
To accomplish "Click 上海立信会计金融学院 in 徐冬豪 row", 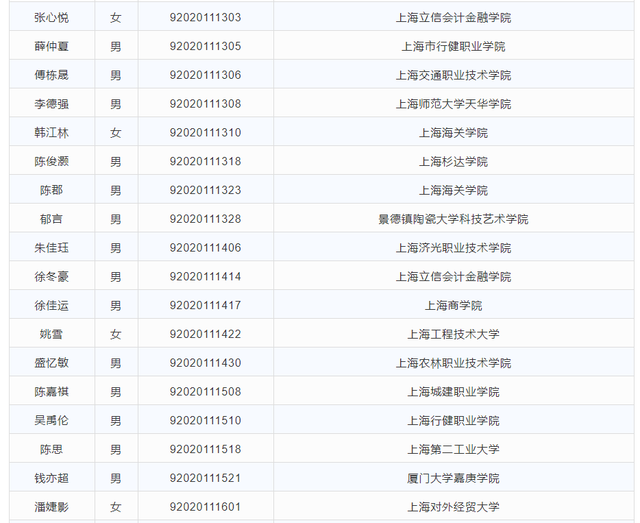I will (x=453, y=277).
